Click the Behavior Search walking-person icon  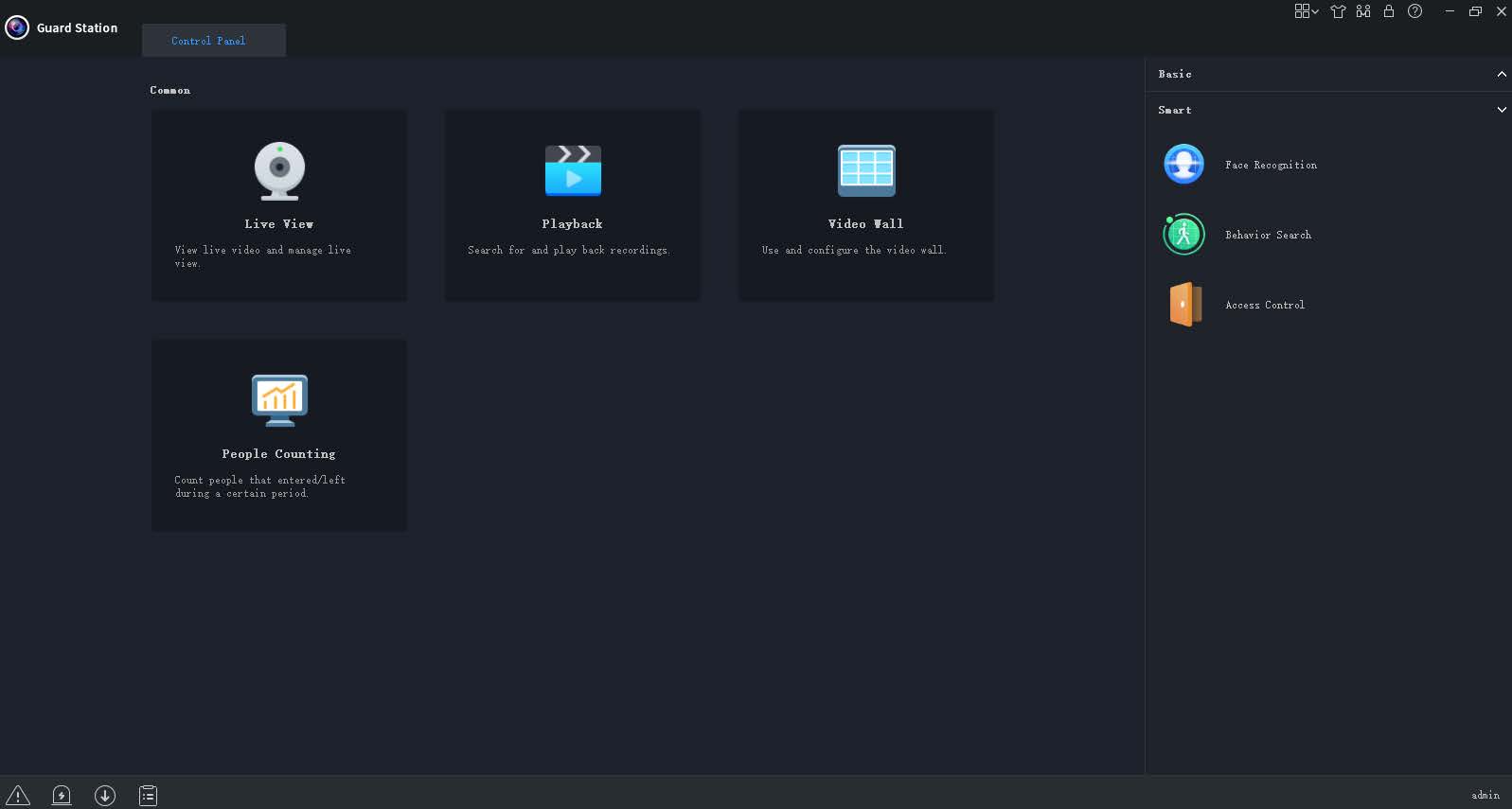tap(1183, 234)
